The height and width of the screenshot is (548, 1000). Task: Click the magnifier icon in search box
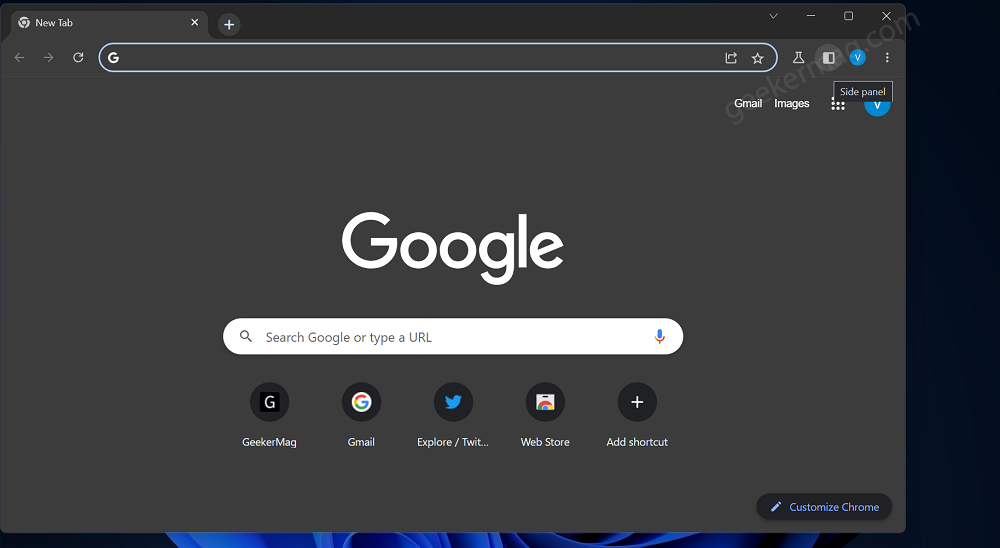coord(246,336)
